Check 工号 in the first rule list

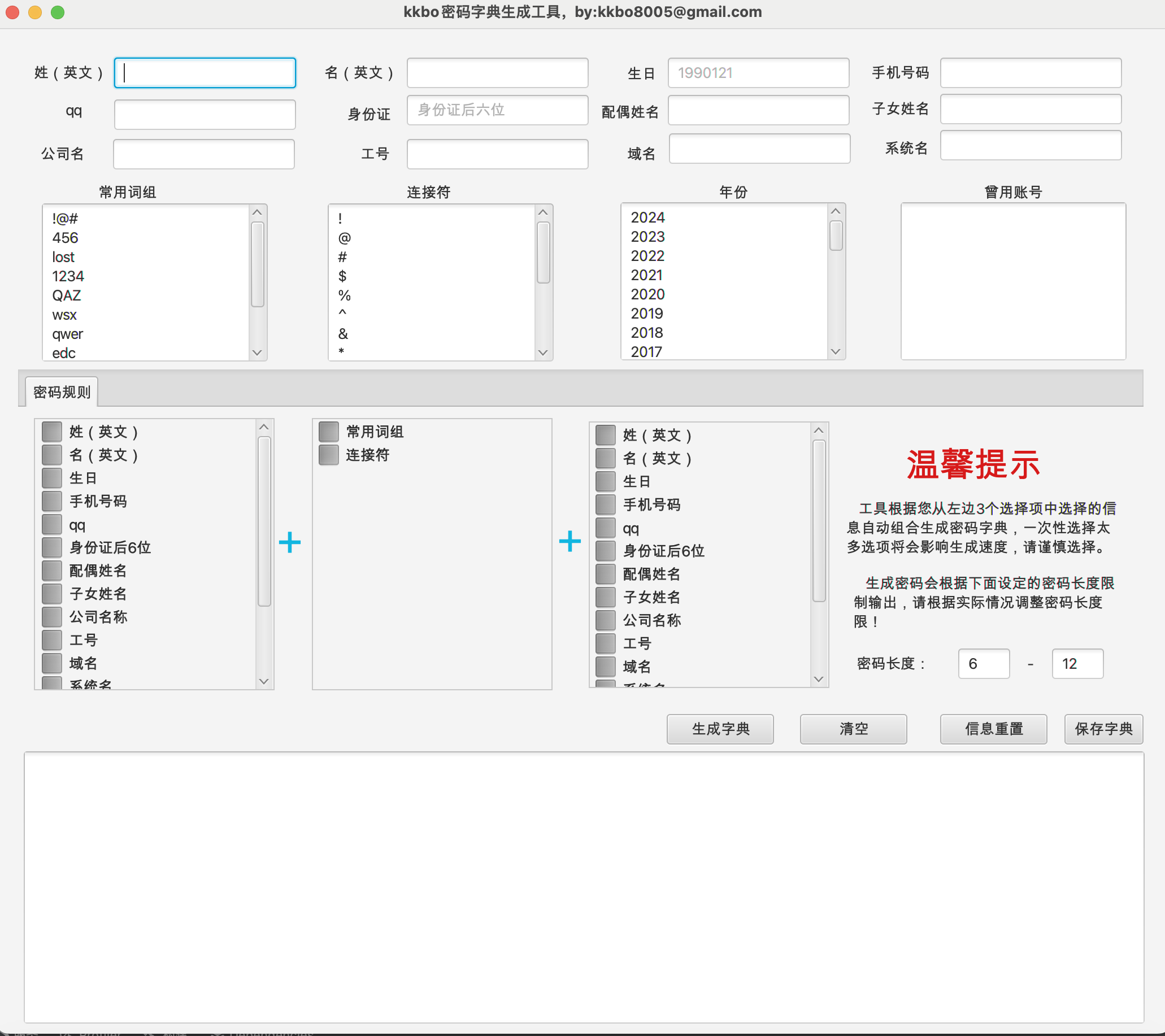(x=52, y=640)
